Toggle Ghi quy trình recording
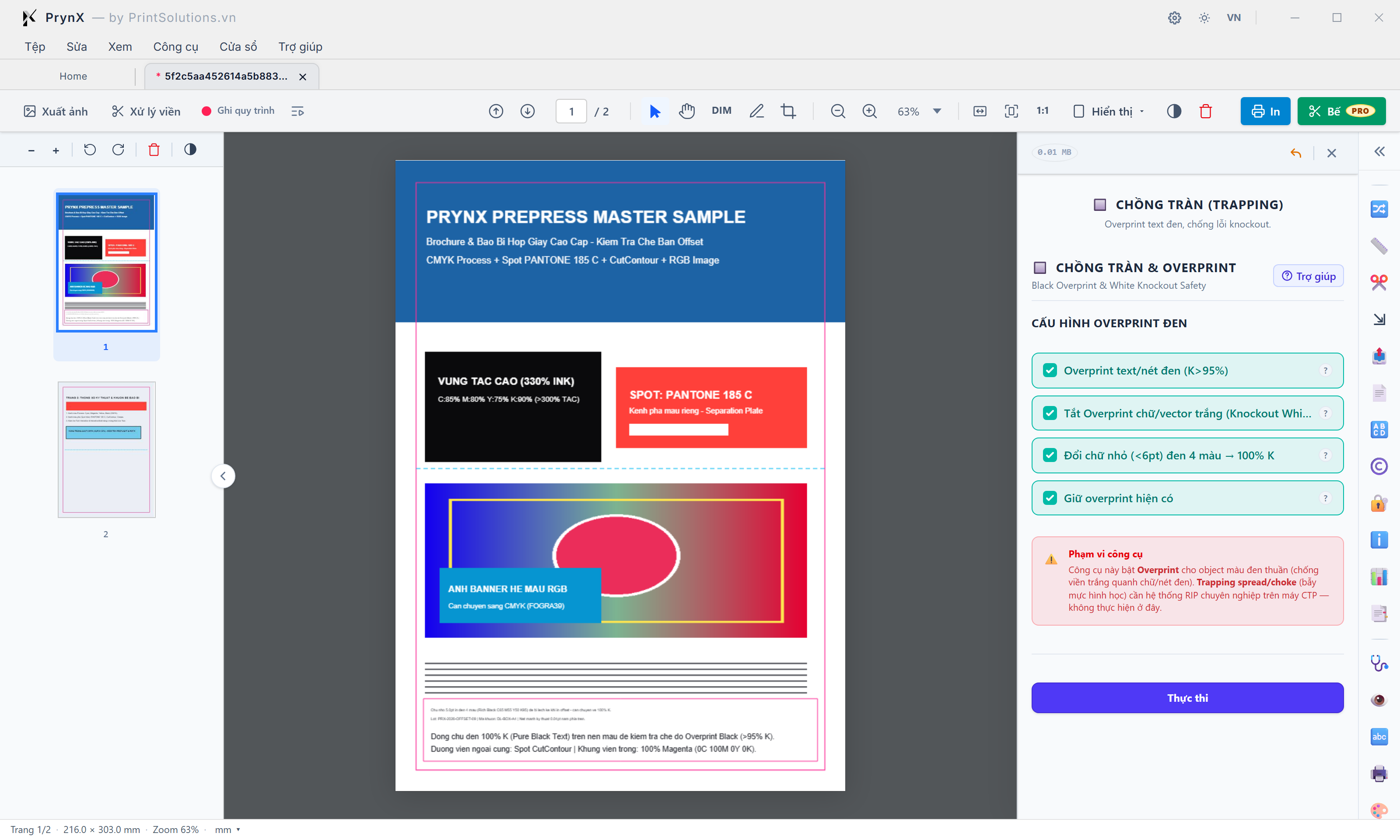Viewport: 1400px width, 840px height. coord(238,110)
